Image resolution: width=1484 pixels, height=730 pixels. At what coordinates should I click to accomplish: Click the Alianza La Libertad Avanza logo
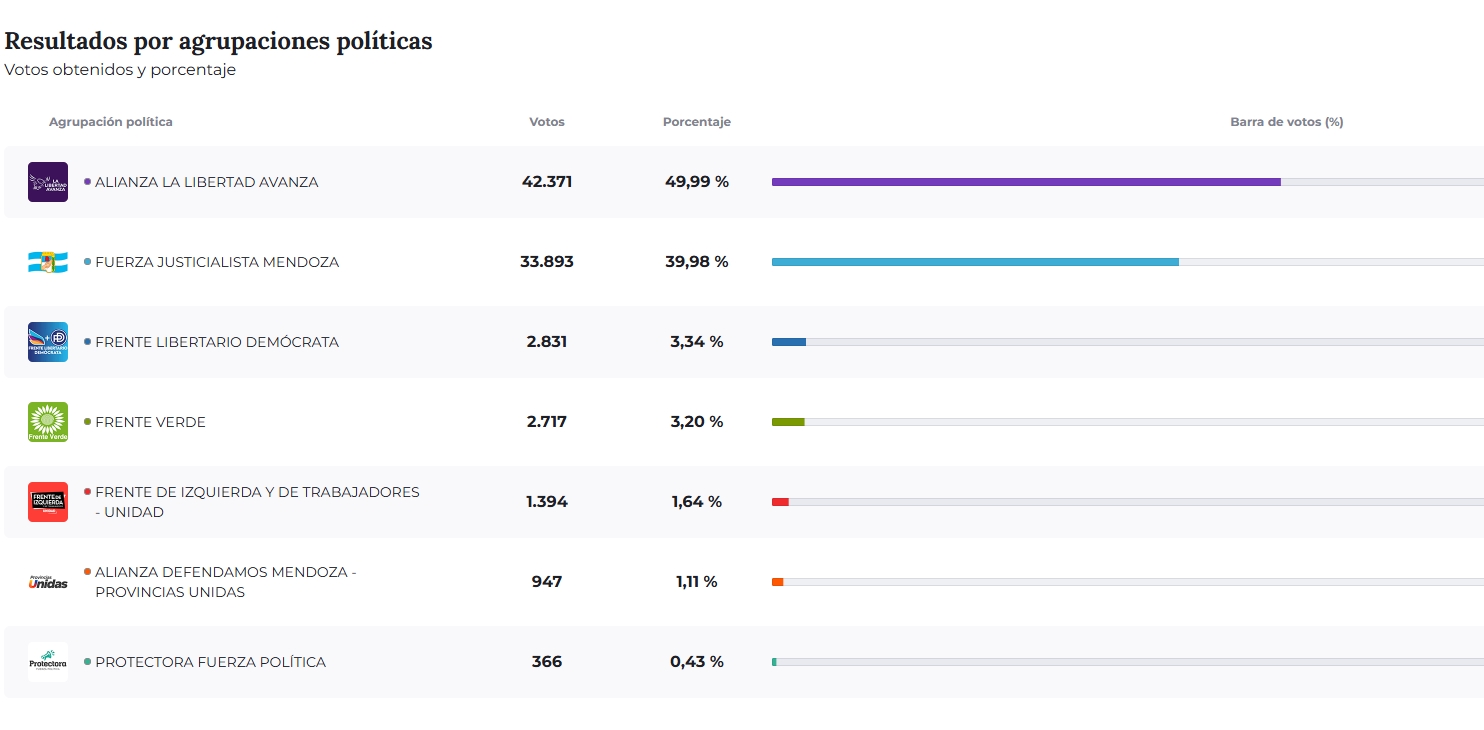[x=48, y=182]
